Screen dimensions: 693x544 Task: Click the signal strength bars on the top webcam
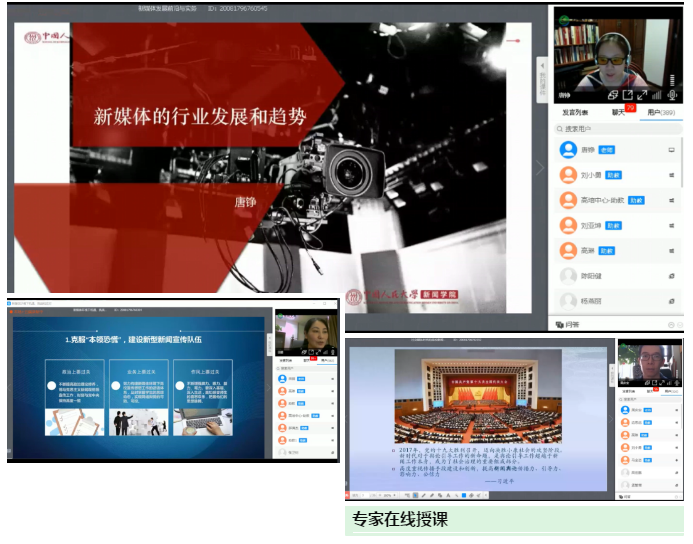[x=658, y=95]
